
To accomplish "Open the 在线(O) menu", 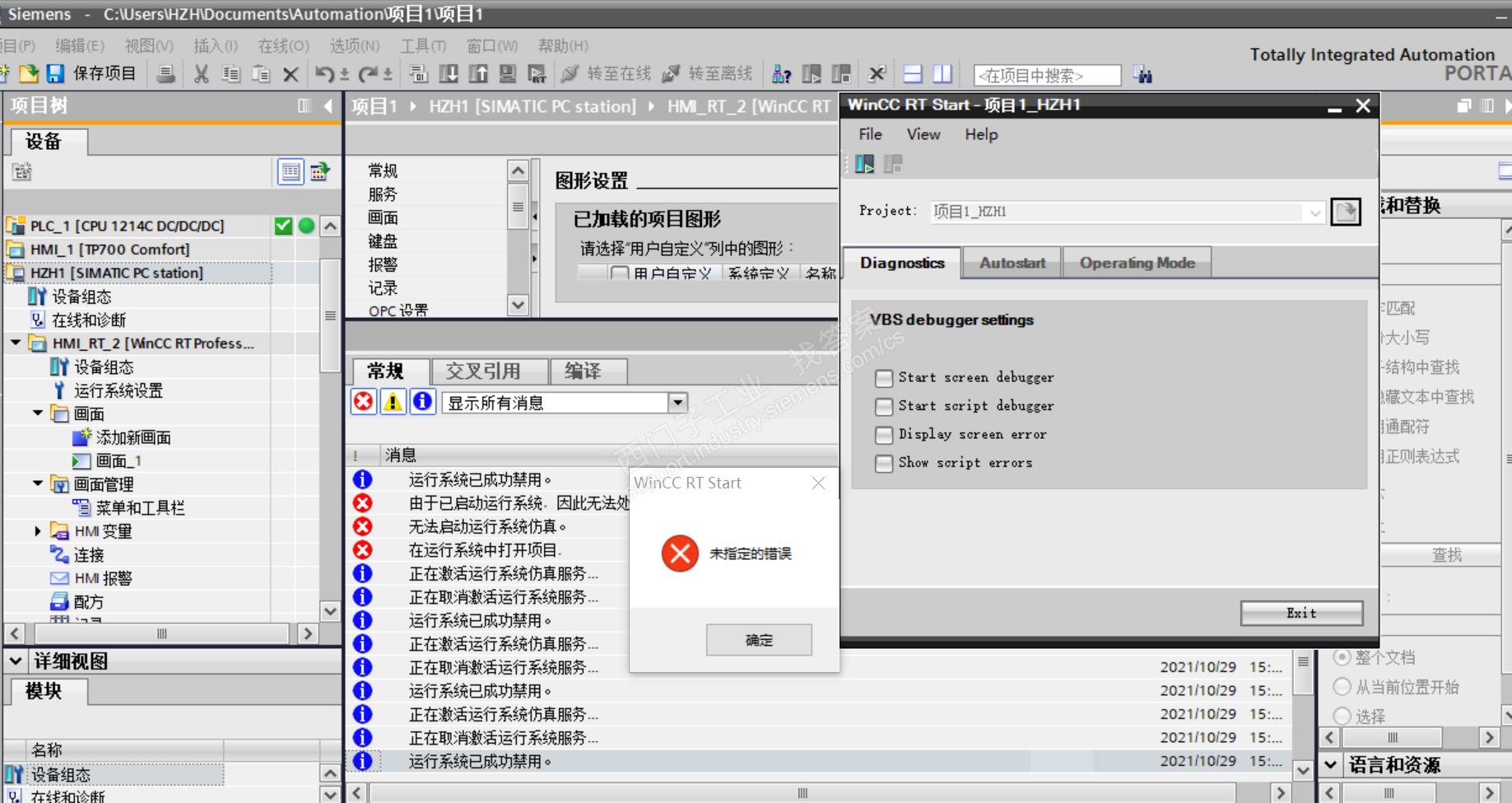I will (283, 46).
